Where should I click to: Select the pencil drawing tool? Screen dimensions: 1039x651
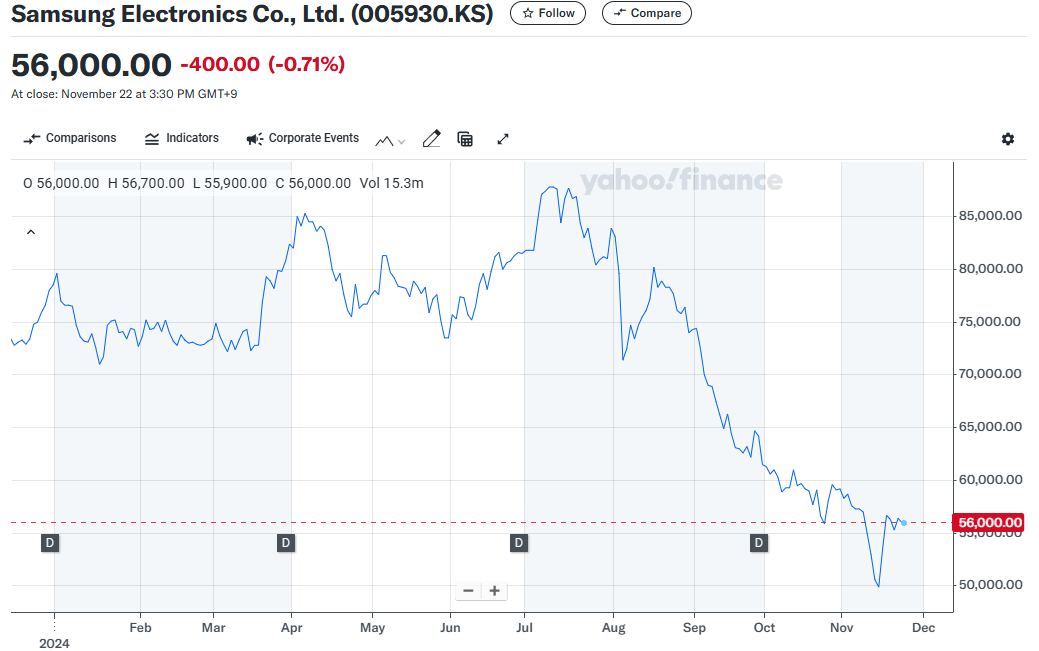[x=431, y=139]
